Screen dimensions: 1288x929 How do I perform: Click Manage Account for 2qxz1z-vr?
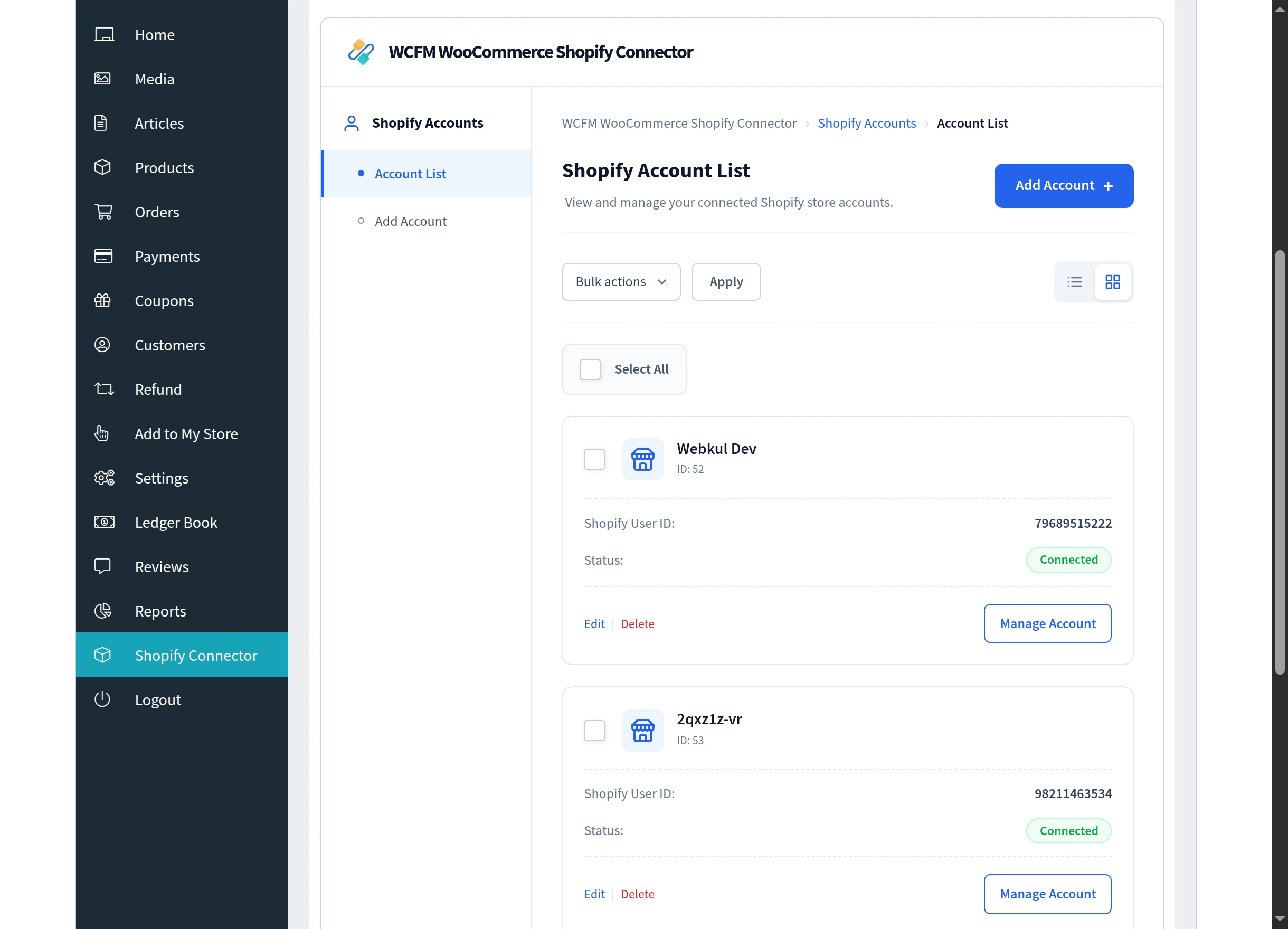1048,894
